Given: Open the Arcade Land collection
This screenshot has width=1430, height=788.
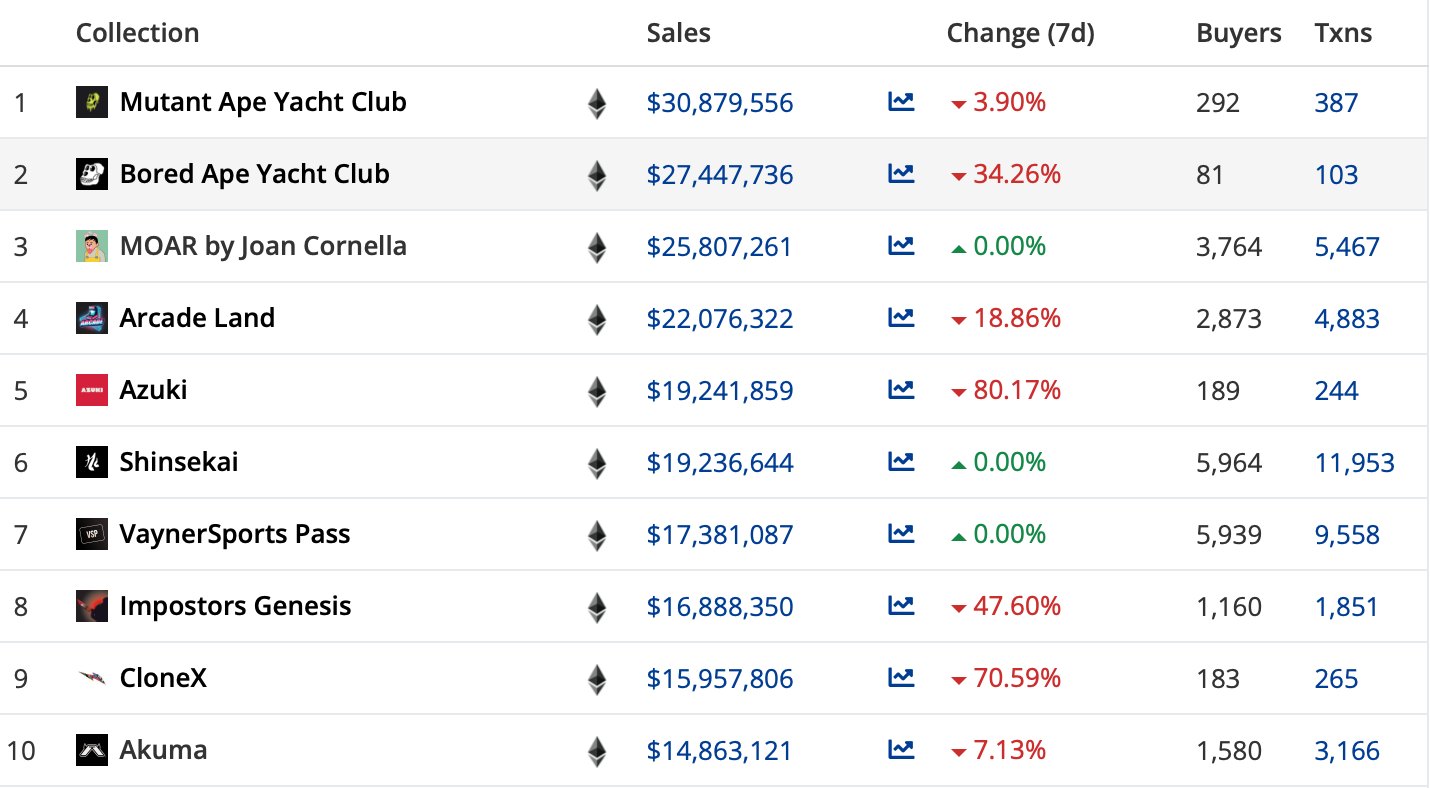Looking at the screenshot, I should point(197,318).
